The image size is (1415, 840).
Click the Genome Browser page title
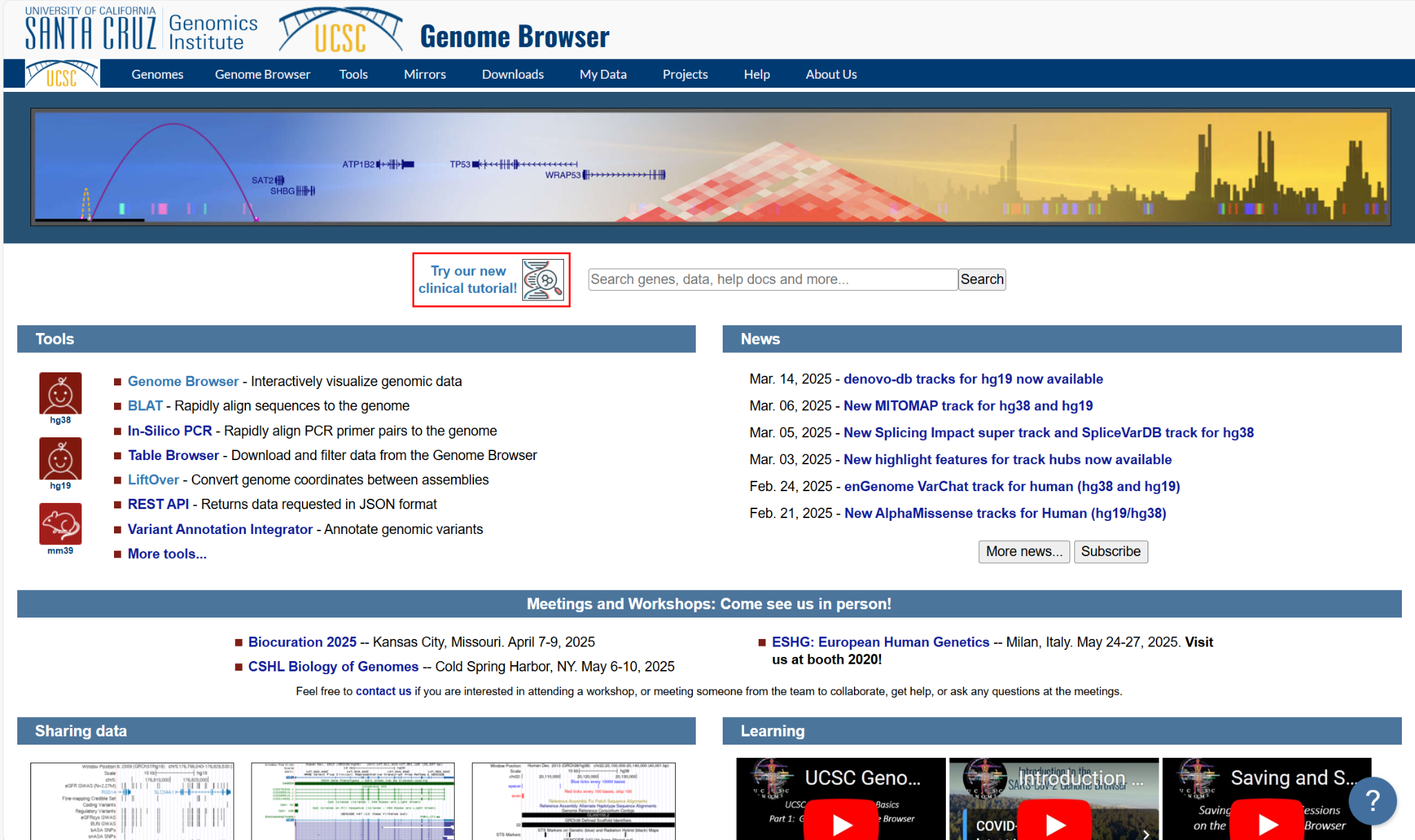(515, 37)
